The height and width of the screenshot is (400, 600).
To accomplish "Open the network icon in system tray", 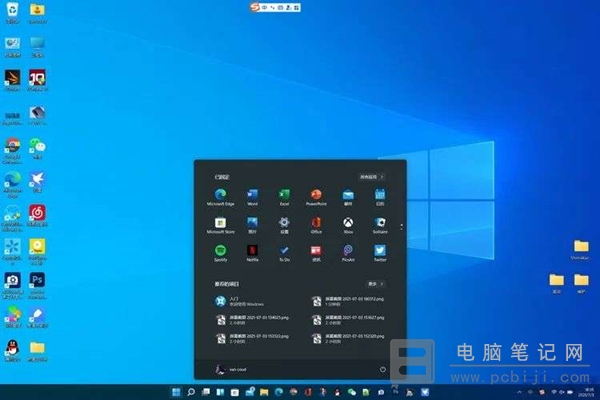I will pos(553,392).
